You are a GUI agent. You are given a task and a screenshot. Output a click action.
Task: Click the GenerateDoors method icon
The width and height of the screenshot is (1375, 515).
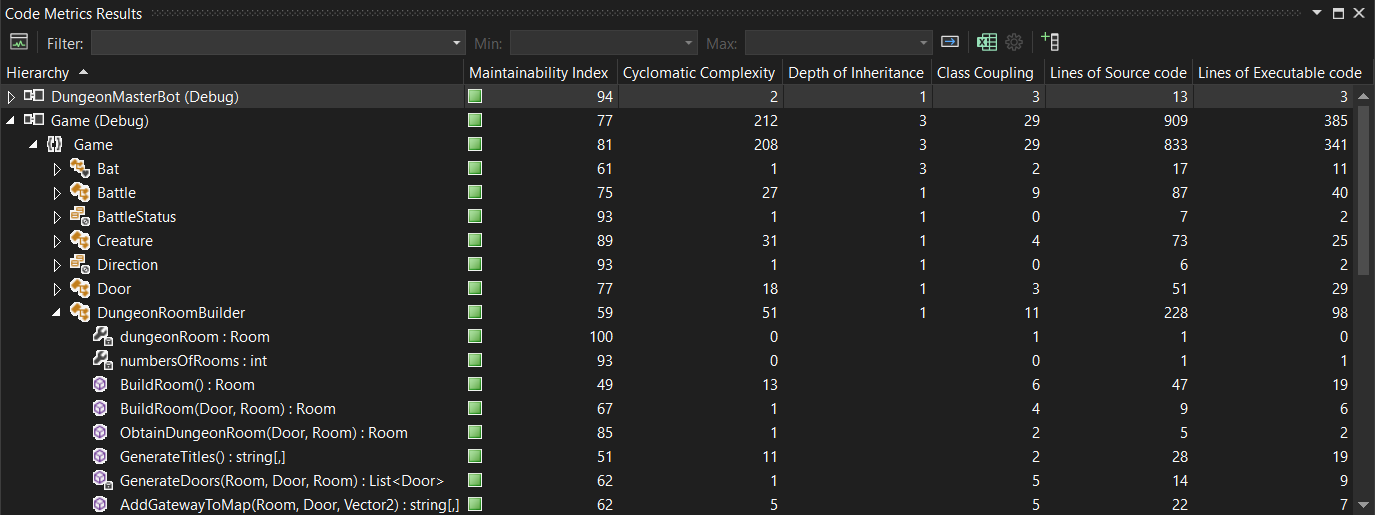pyautogui.click(x=101, y=481)
